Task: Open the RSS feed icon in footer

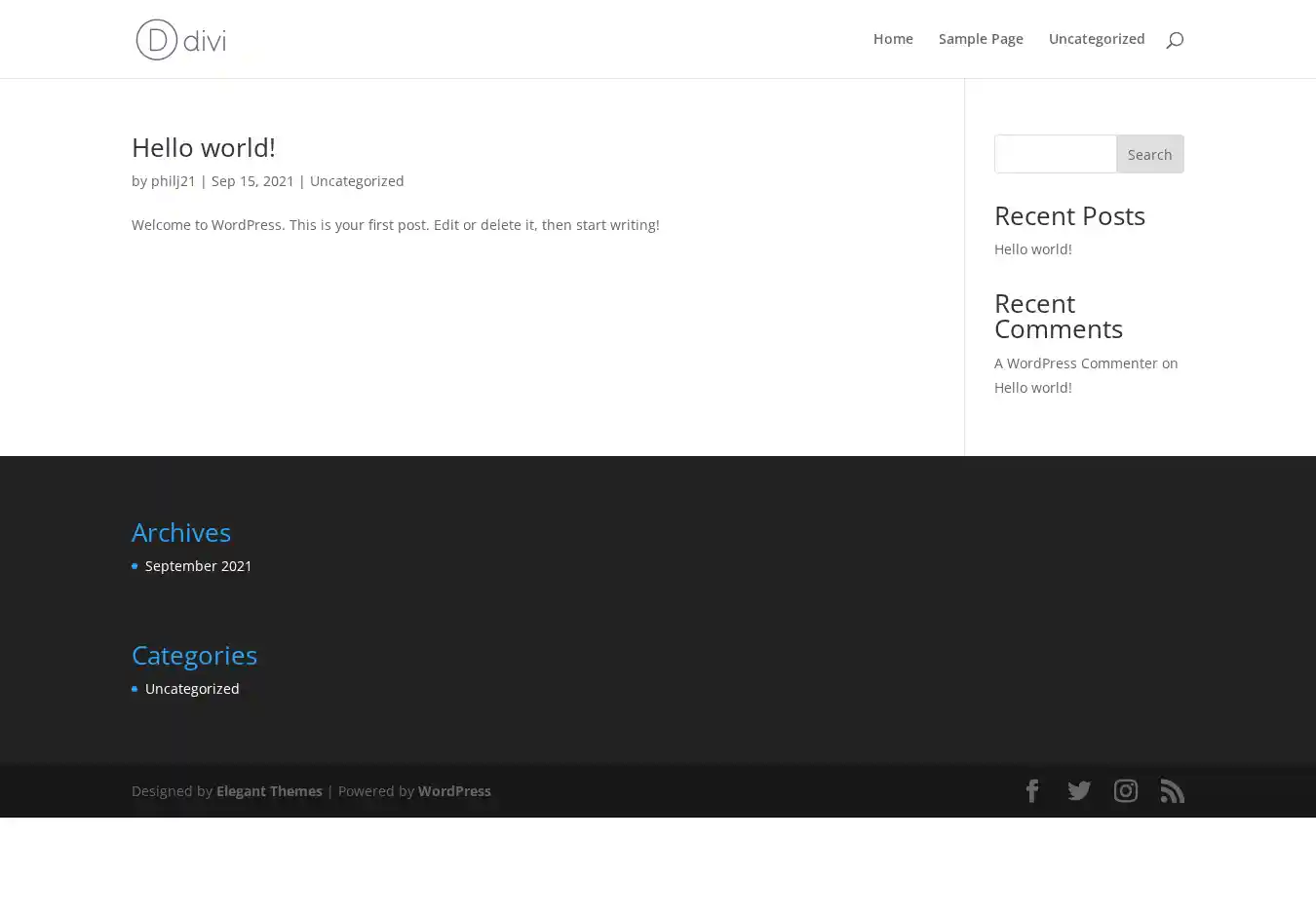Action: pos(1172,791)
